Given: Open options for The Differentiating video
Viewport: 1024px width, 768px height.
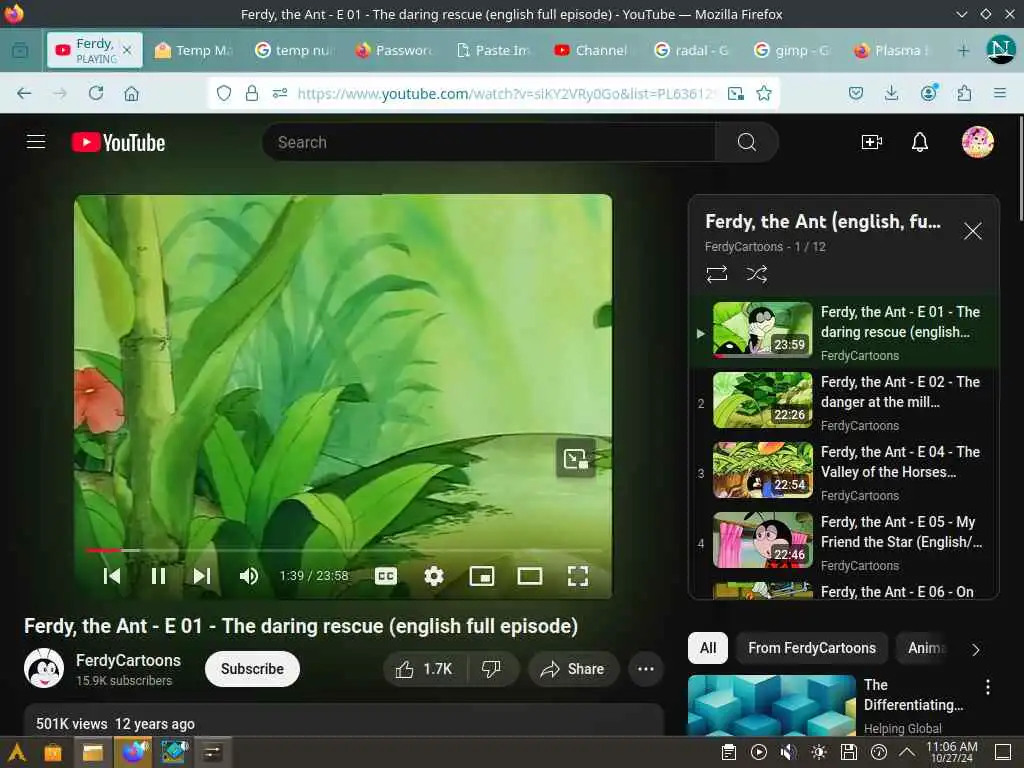Looking at the screenshot, I should [987, 686].
